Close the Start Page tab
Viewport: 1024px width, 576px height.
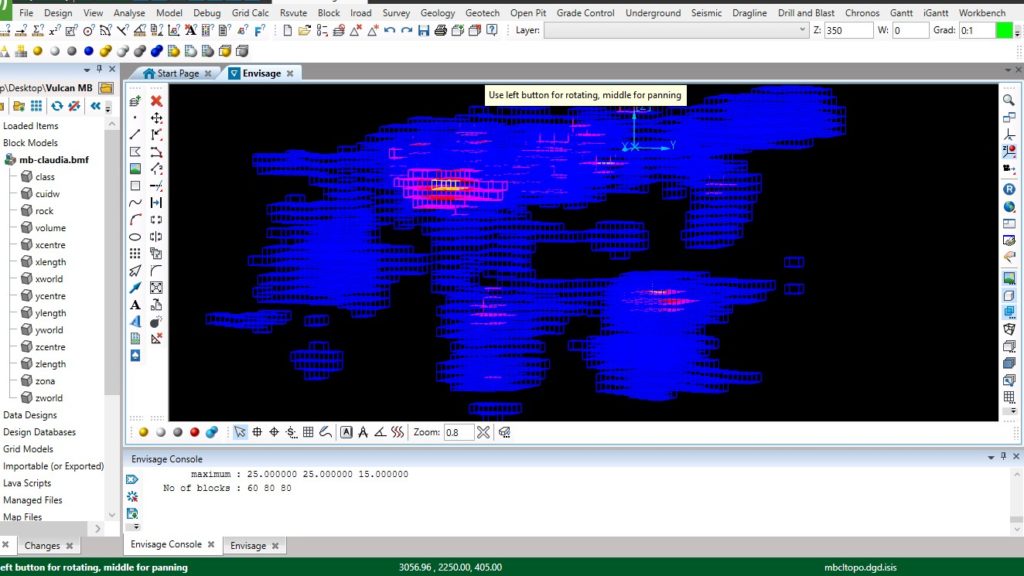tap(208, 74)
